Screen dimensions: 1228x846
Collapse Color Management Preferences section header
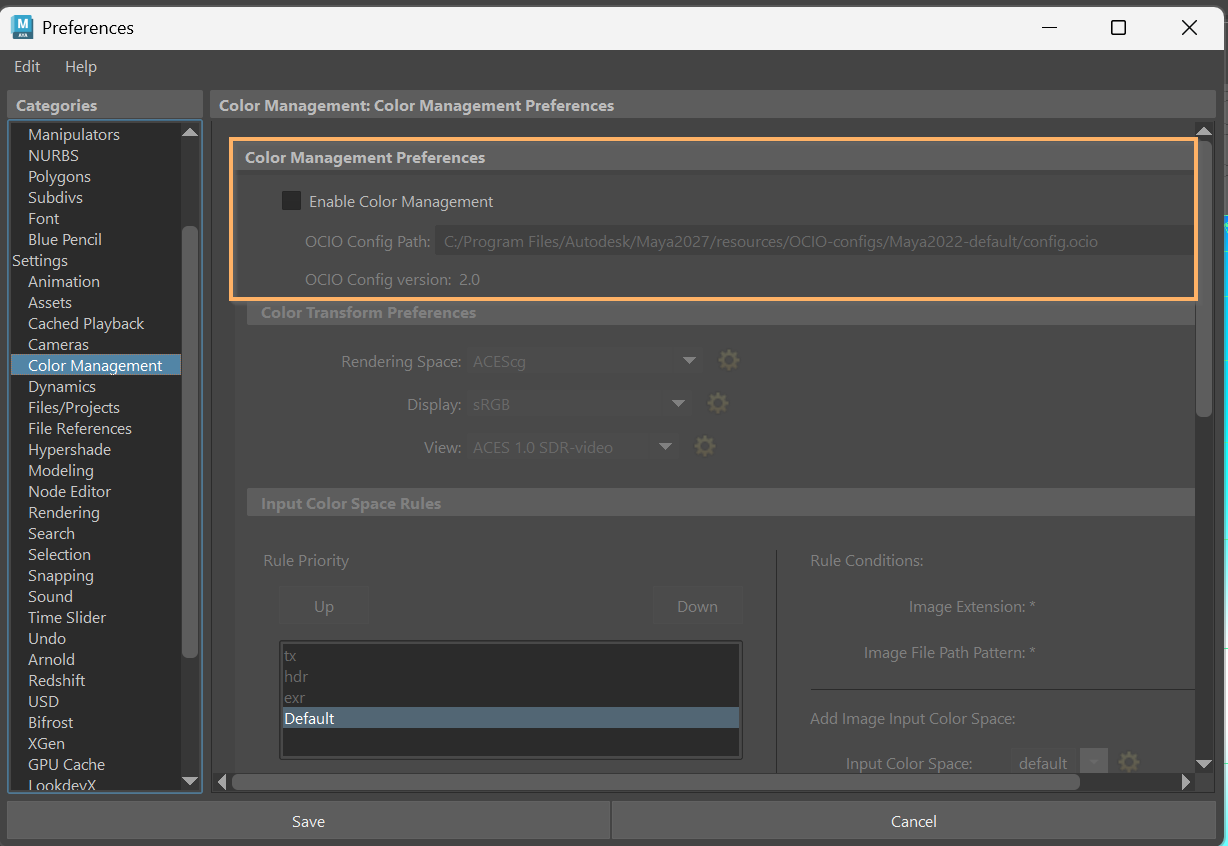tap(713, 158)
